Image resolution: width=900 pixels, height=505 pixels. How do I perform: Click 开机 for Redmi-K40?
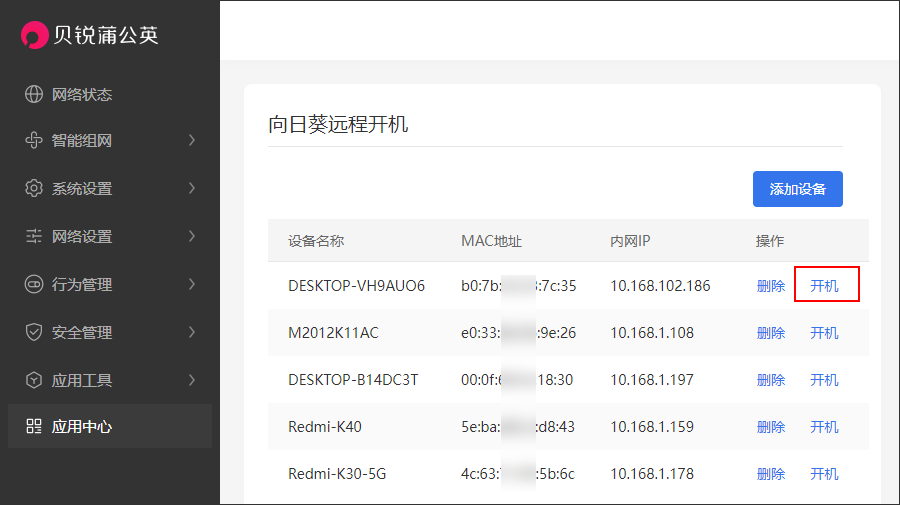tap(824, 427)
